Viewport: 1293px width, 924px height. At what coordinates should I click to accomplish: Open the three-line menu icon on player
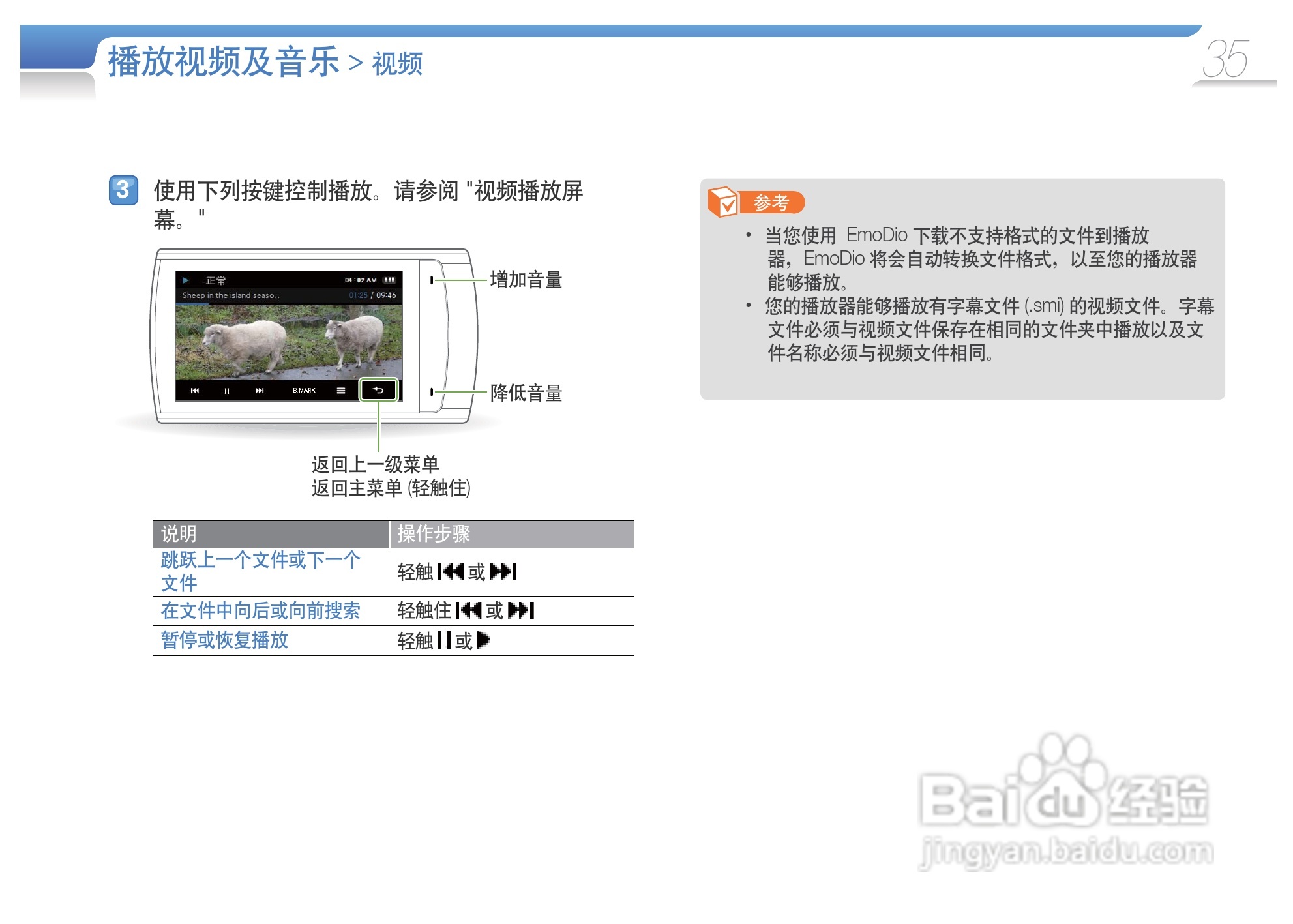340,391
